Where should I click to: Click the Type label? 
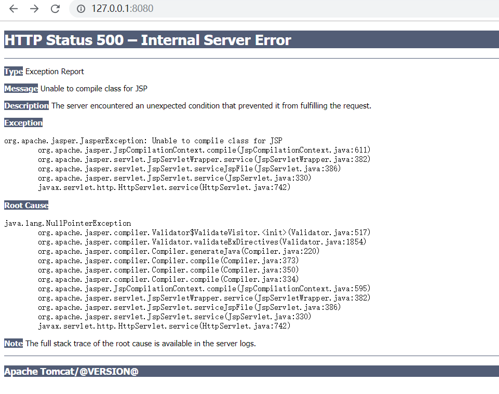[x=13, y=71]
